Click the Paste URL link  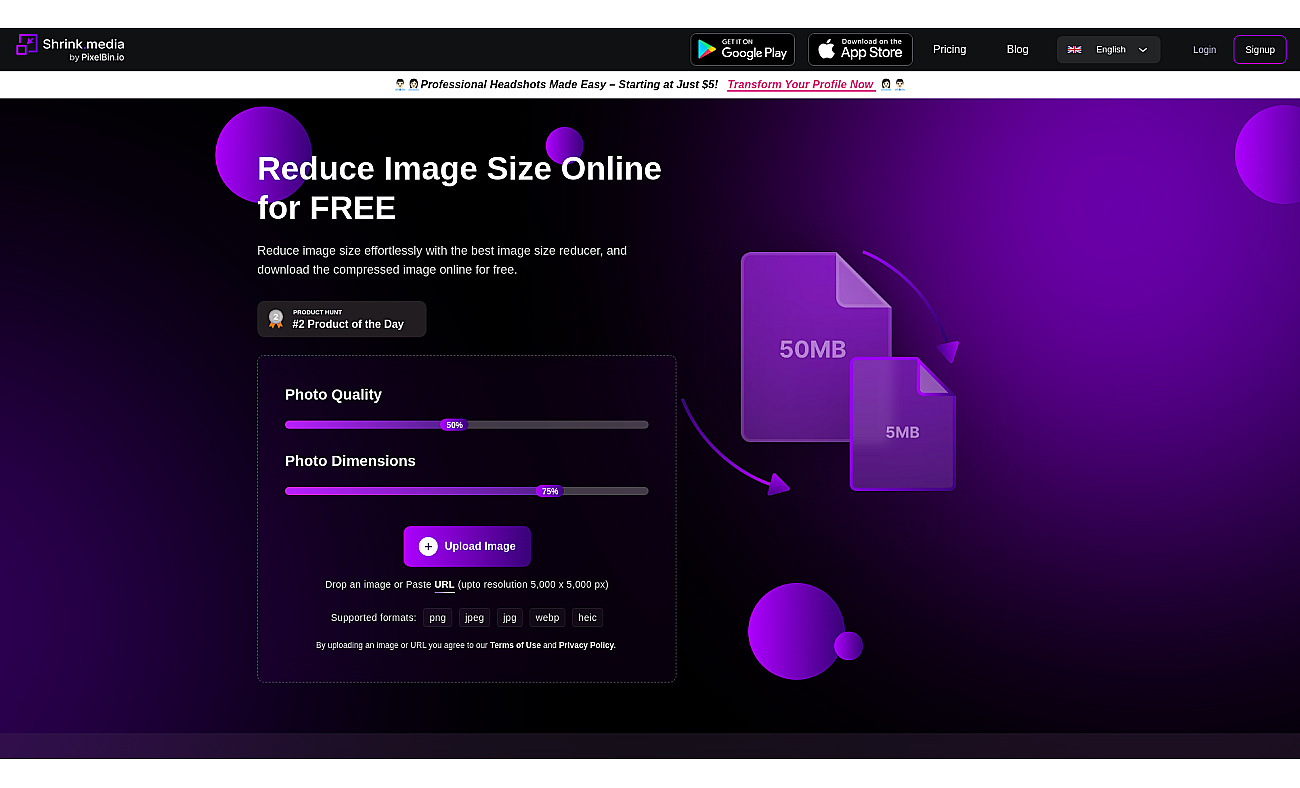click(x=444, y=584)
